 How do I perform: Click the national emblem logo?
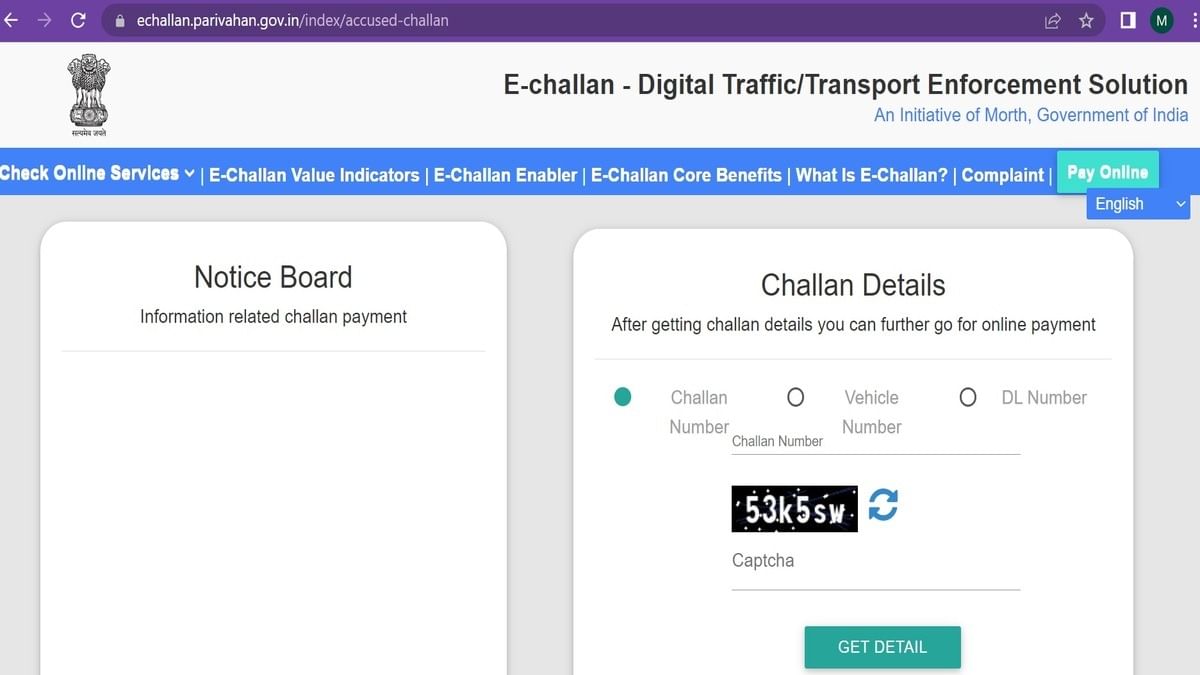point(88,93)
